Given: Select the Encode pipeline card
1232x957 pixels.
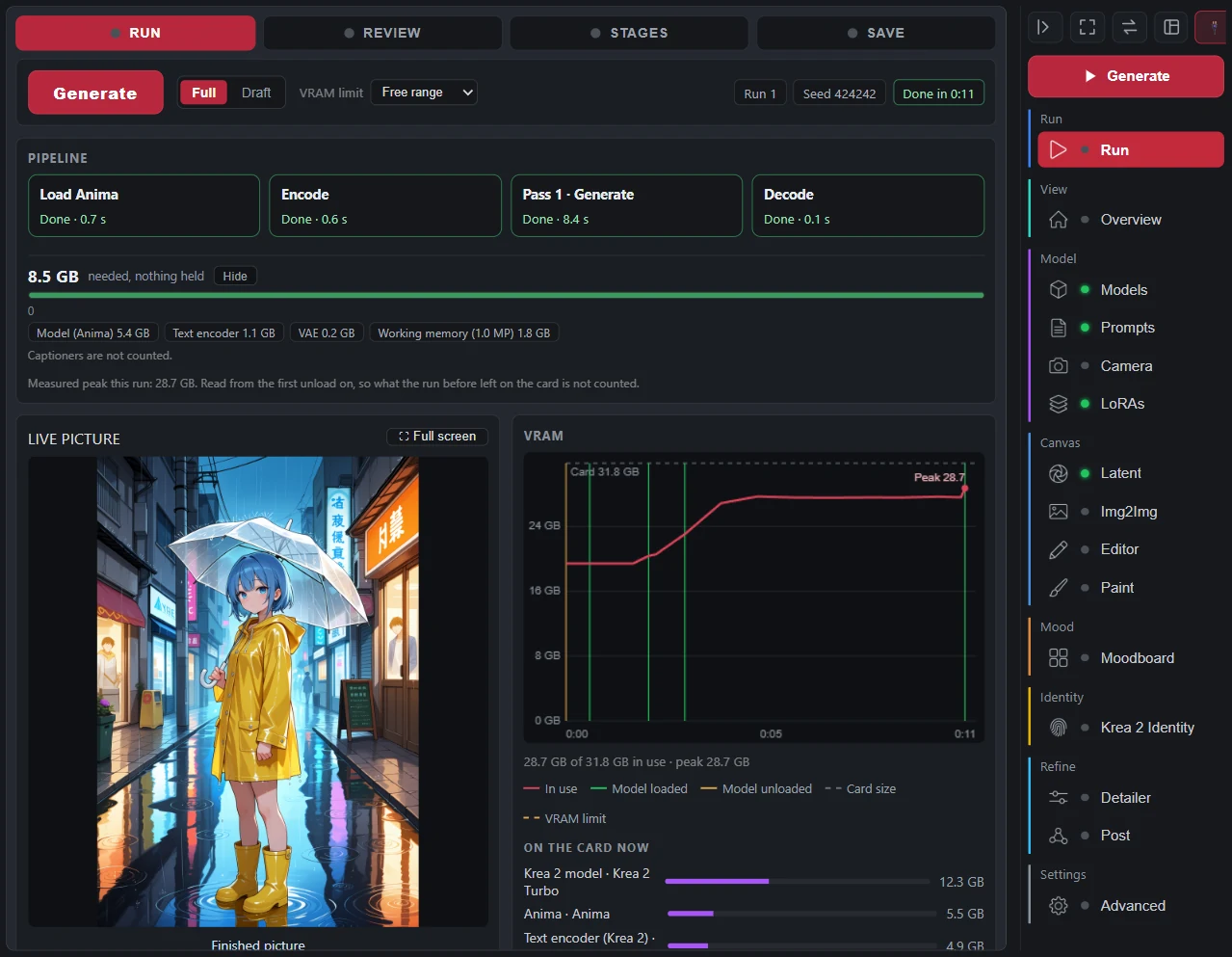Looking at the screenshot, I should coord(385,205).
